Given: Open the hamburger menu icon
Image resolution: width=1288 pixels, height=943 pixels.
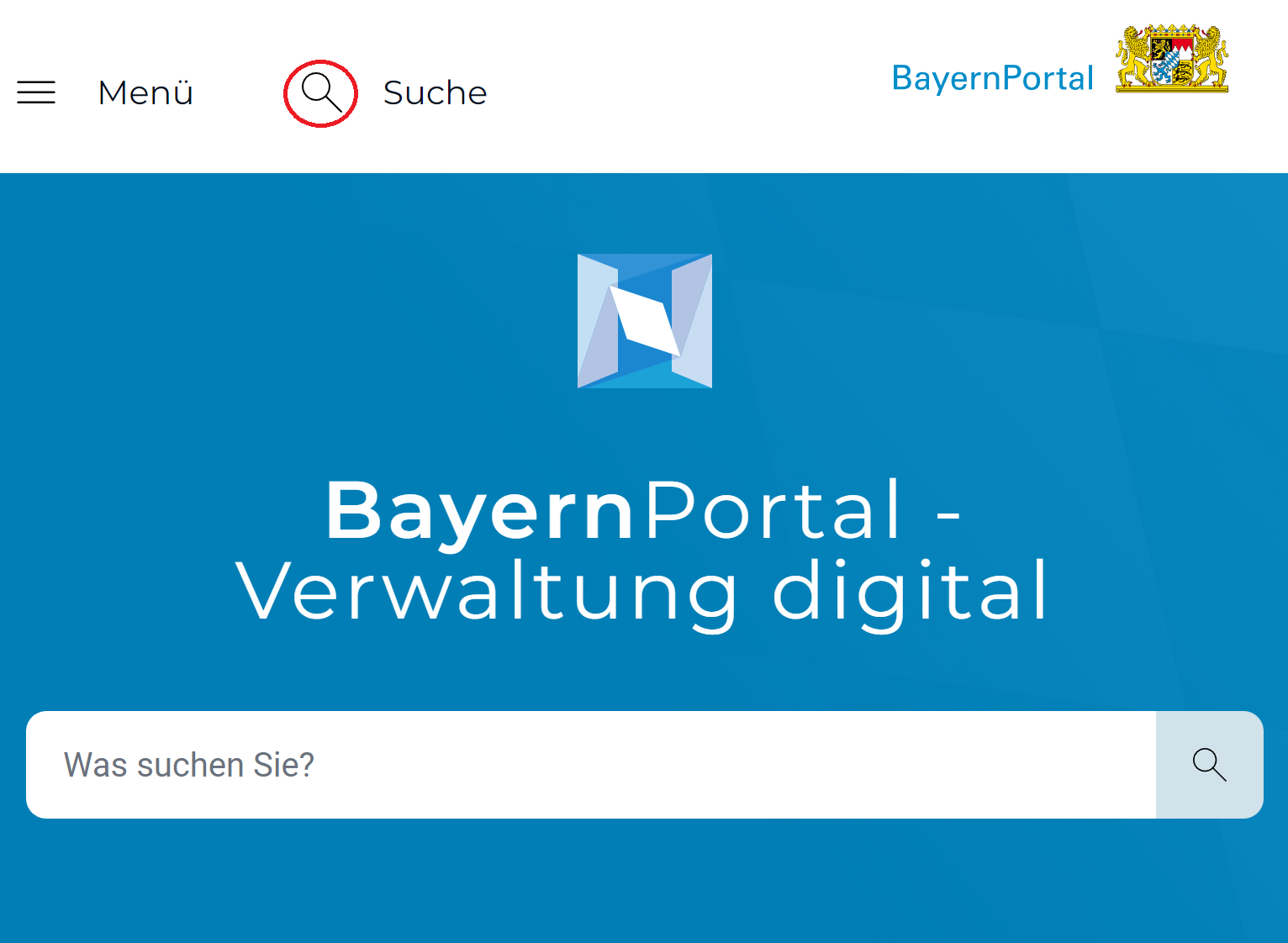Looking at the screenshot, I should pos(36,92).
